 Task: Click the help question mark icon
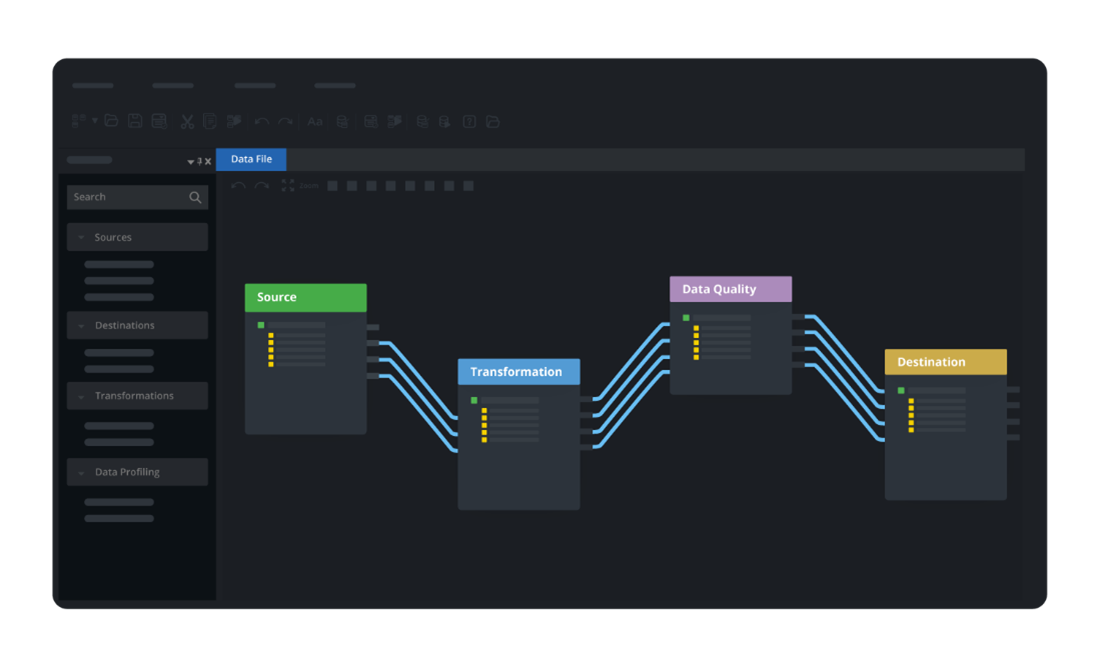click(x=469, y=122)
